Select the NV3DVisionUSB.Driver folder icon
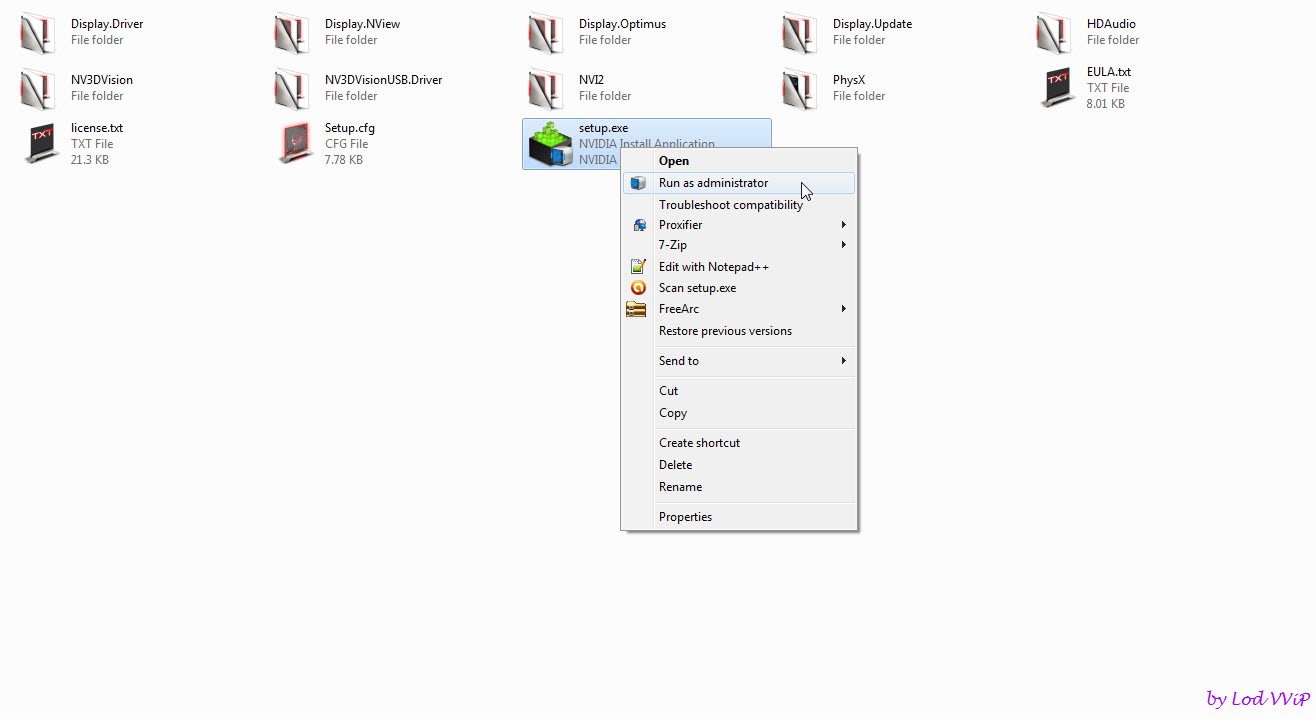 (292, 89)
